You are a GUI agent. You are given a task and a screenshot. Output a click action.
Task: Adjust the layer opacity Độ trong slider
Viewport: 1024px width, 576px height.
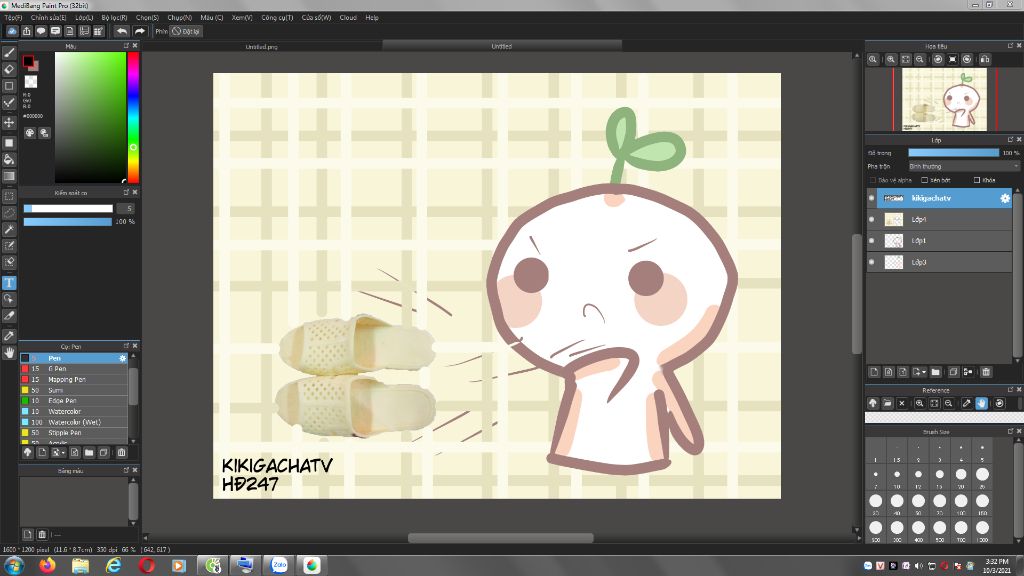(x=953, y=153)
